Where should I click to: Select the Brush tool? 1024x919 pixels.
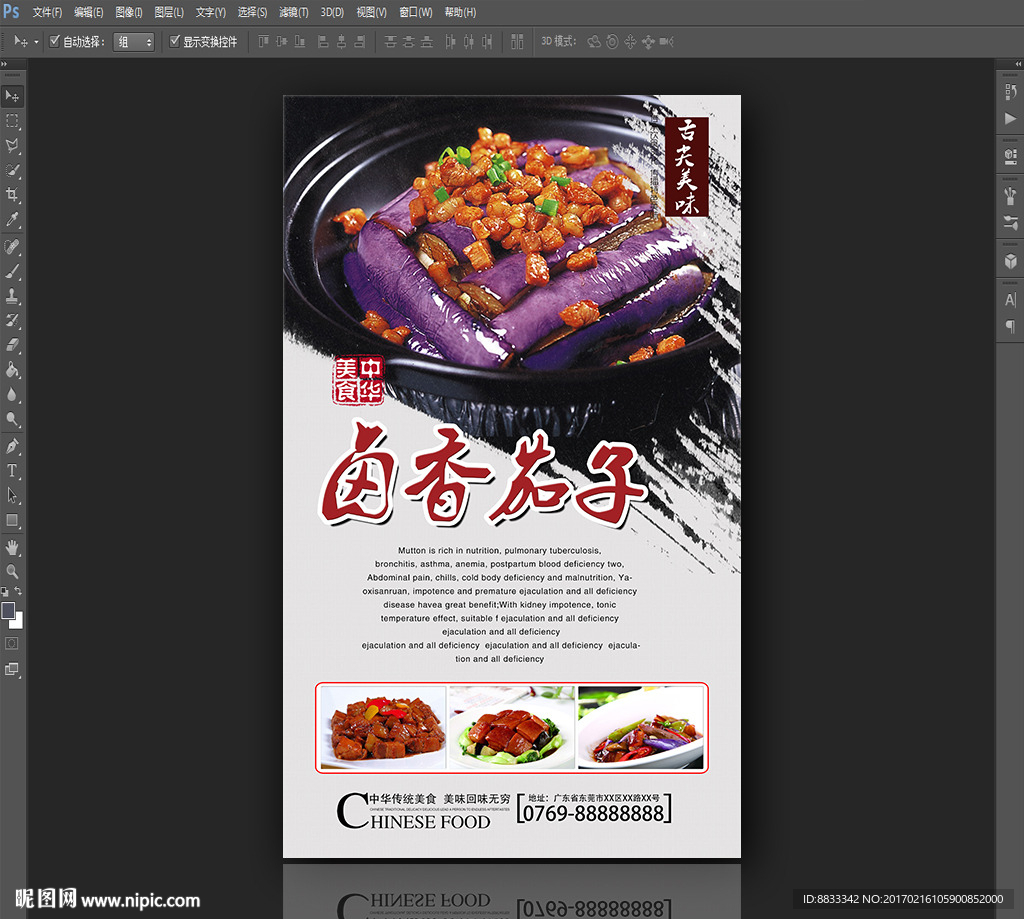(12, 272)
